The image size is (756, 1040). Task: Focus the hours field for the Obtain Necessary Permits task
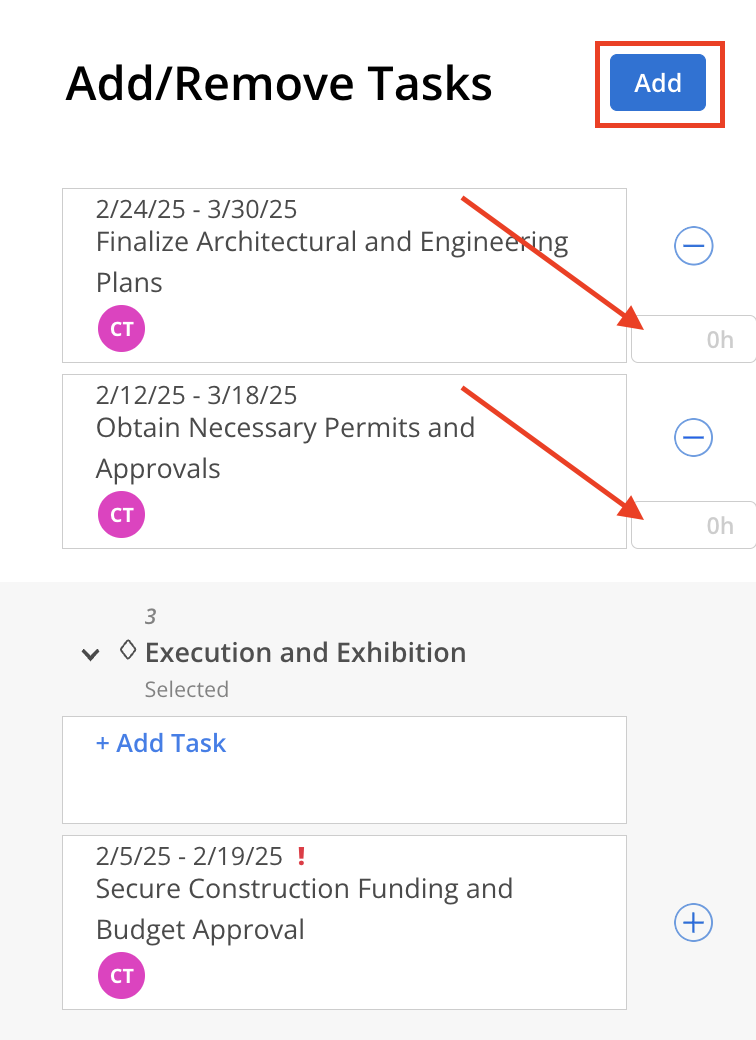click(x=694, y=525)
